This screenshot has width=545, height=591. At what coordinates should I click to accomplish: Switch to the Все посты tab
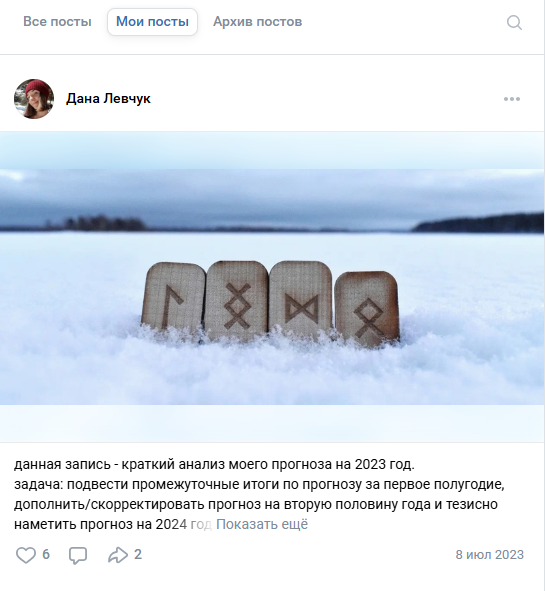(x=57, y=21)
